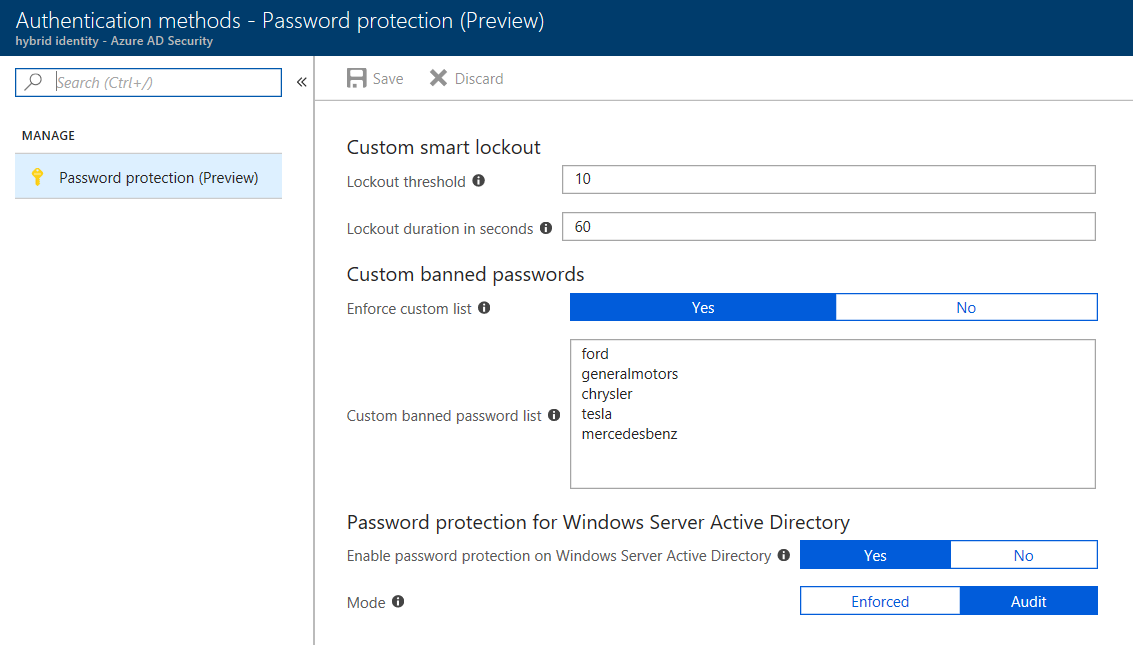Switch Mode to Enforced
Image resolution: width=1133 pixels, height=645 pixels.
click(x=880, y=601)
